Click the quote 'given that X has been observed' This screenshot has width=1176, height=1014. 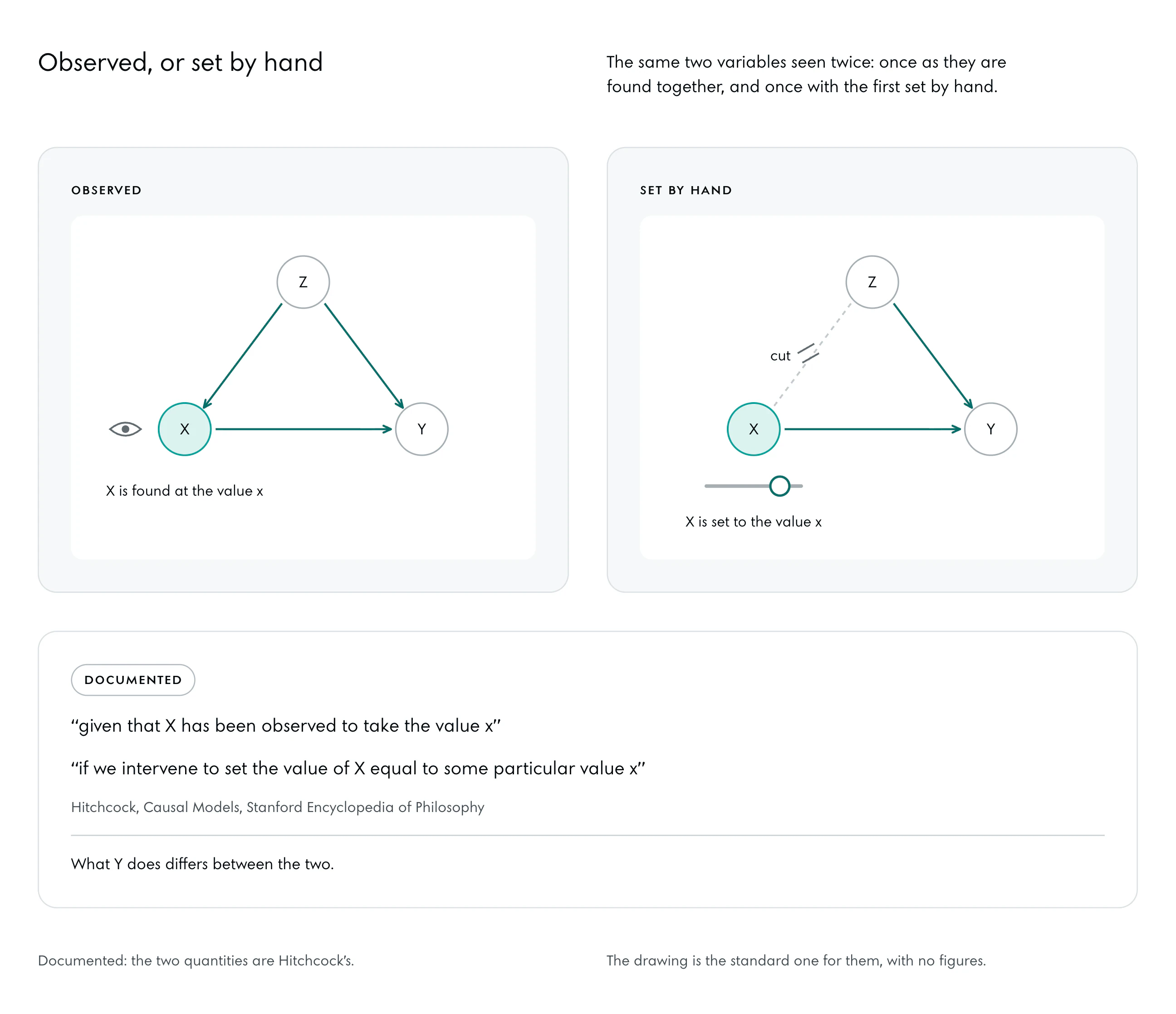pyautogui.click(x=286, y=726)
